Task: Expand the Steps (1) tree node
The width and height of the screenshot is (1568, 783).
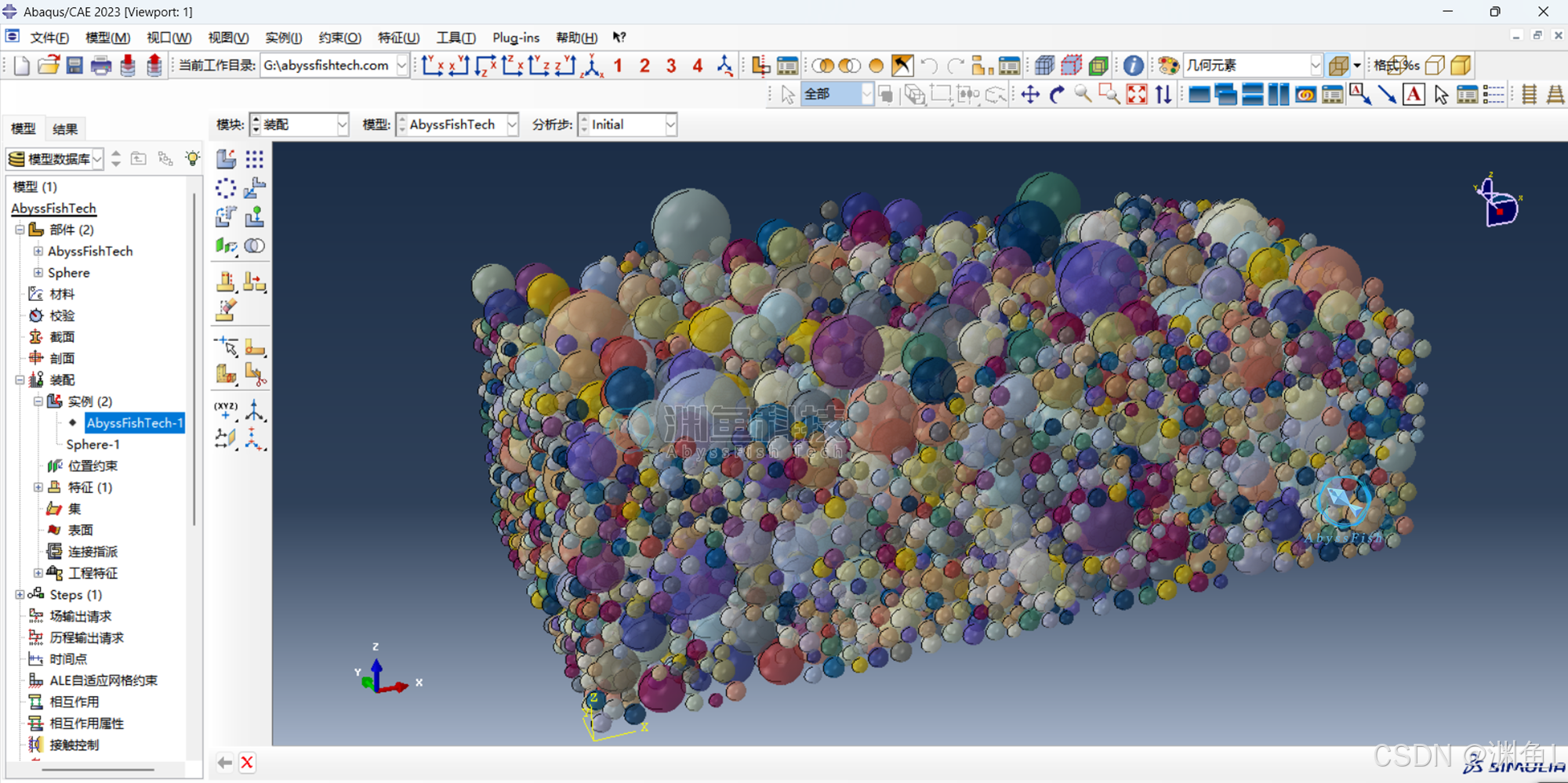Action: pos(20,595)
